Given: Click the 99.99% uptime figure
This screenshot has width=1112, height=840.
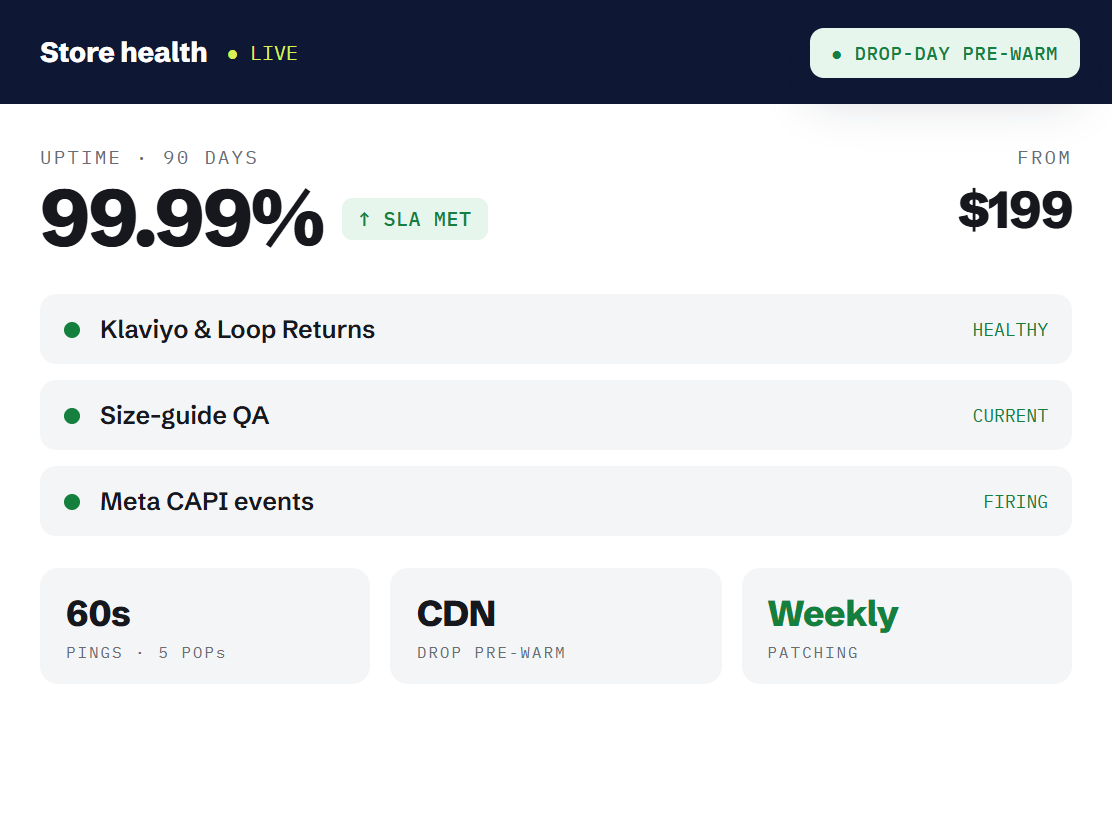Looking at the screenshot, I should [182, 218].
